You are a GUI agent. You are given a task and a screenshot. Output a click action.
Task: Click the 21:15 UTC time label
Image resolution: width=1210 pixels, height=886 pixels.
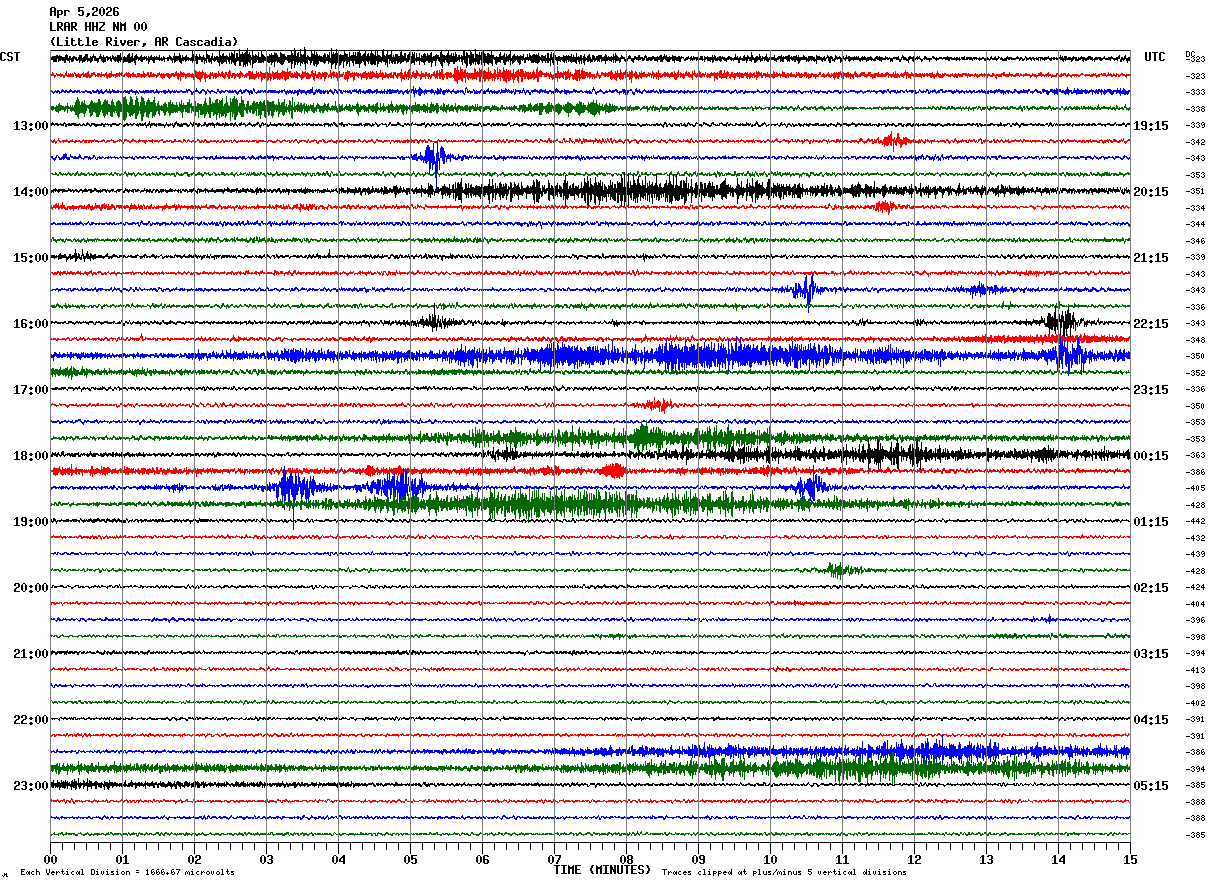pyautogui.click(x=1151, y=257)
